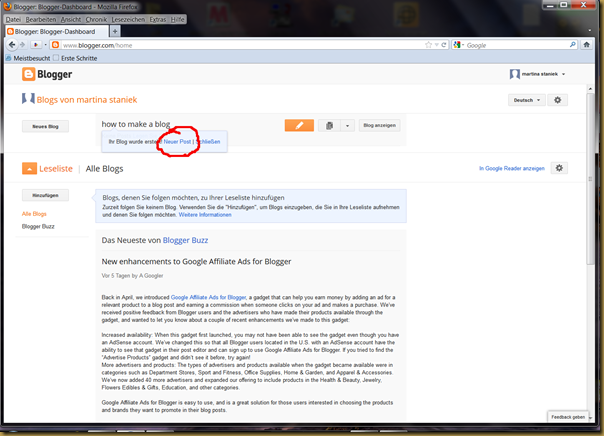Click the Firefox home icon

pos(586,45)
